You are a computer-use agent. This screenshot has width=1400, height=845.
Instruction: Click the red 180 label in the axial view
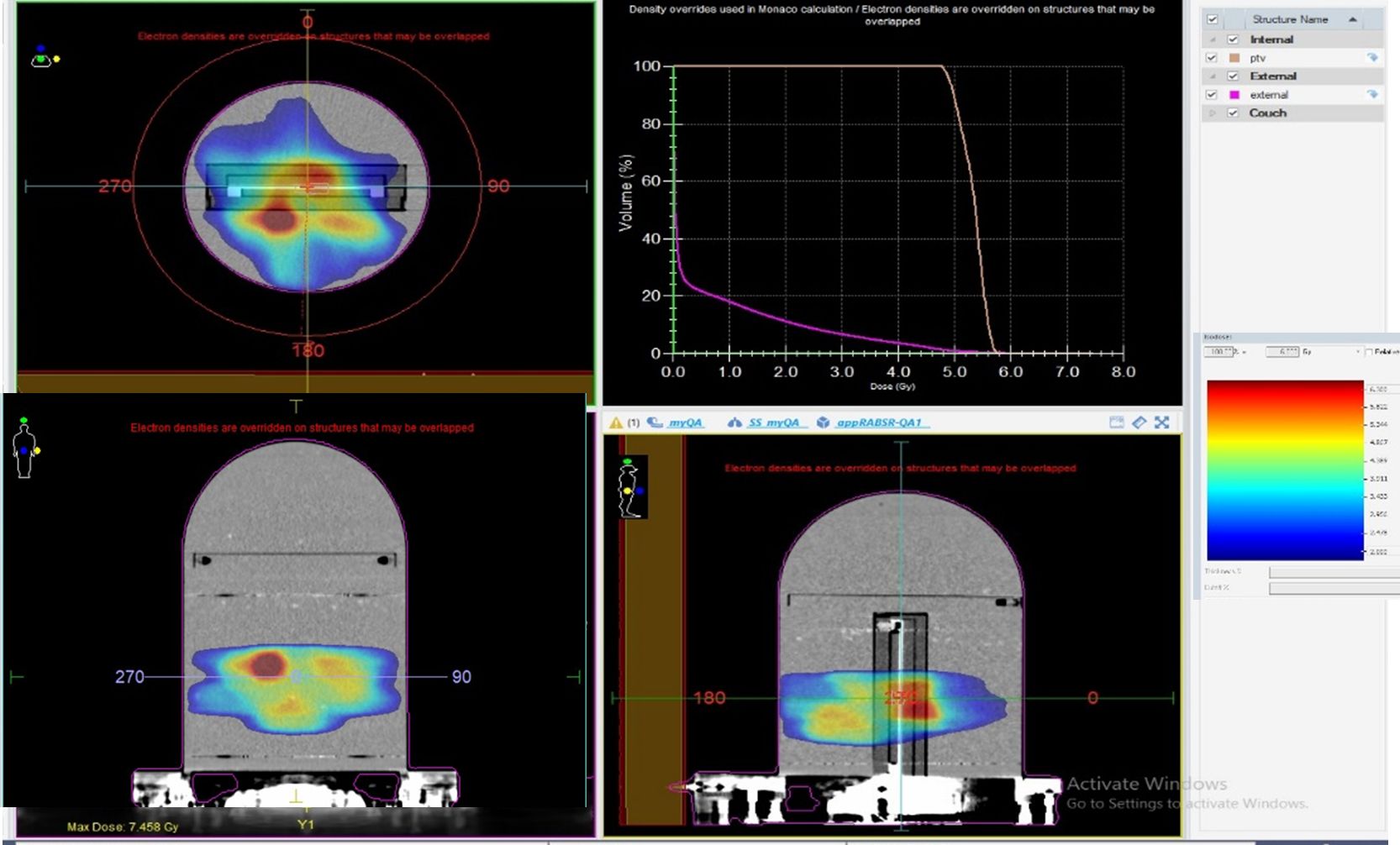point(308,349)
